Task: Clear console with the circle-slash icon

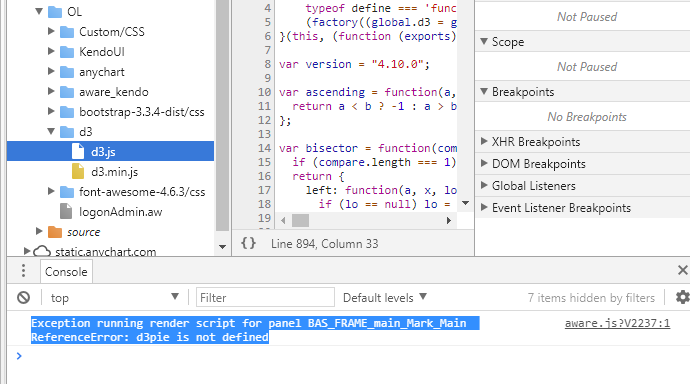Action: tap(24, 298)
